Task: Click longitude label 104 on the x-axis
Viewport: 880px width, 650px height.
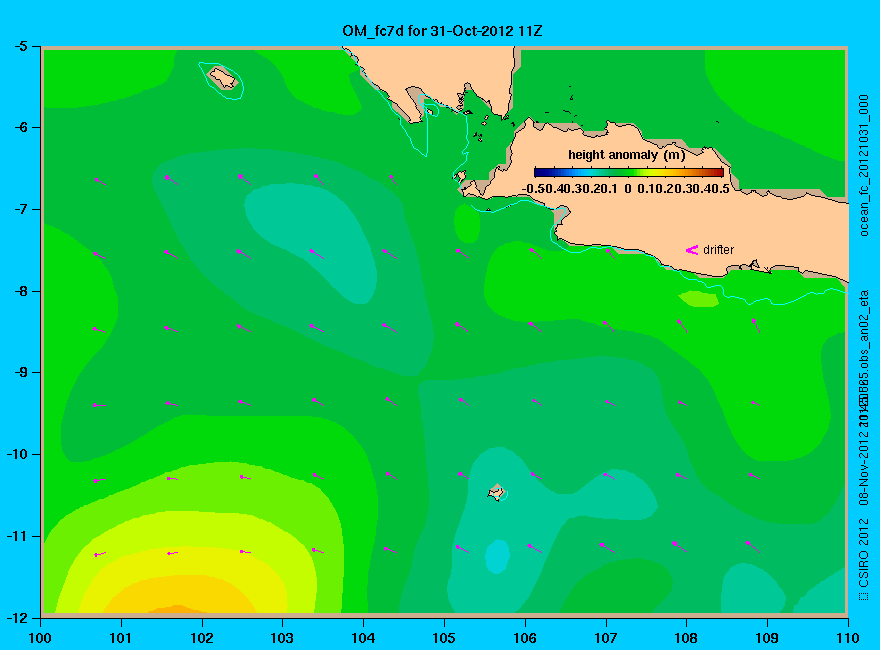Action: click(x=363, y=638)
